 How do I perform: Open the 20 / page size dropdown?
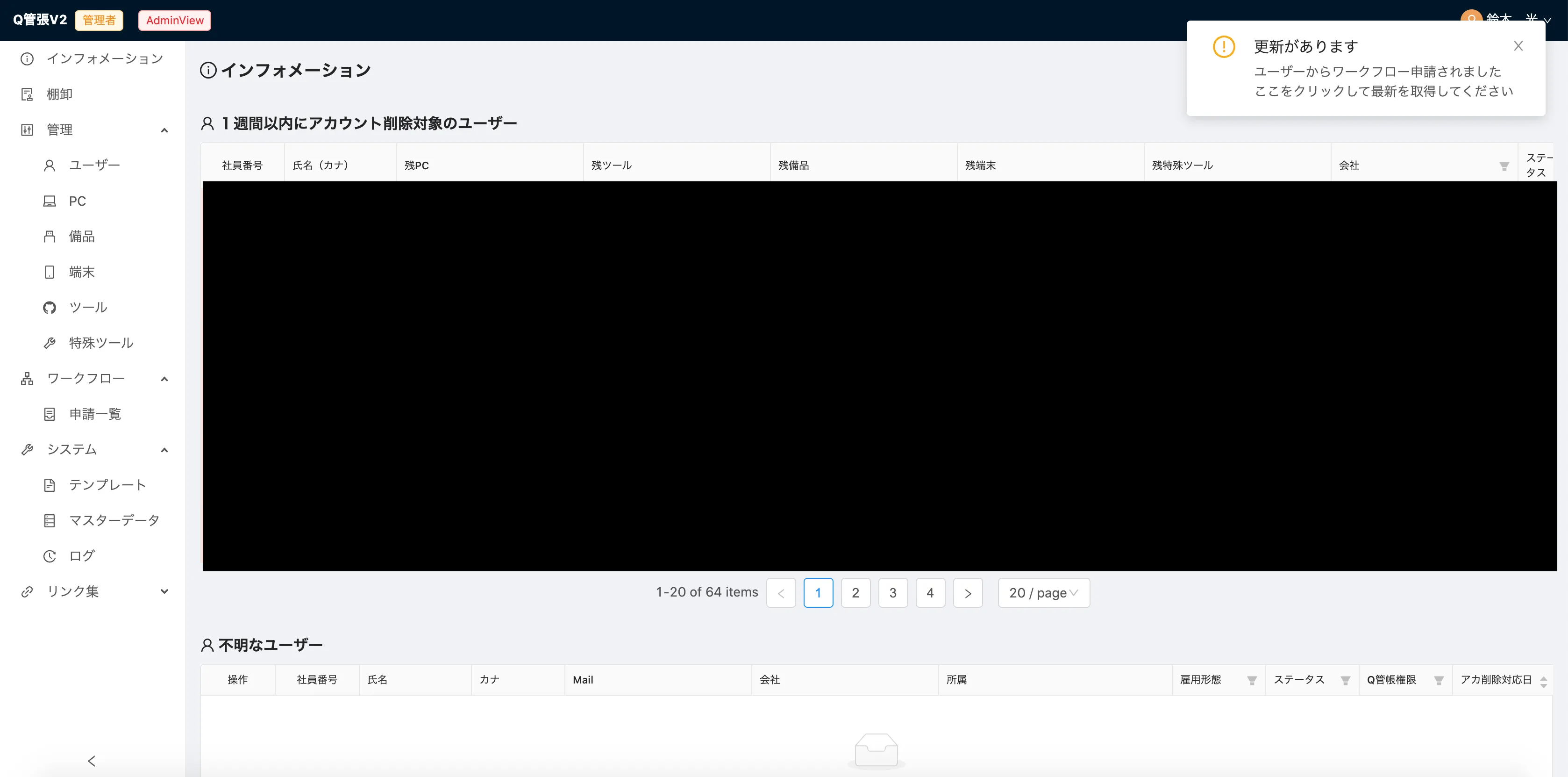point(1043,592)
